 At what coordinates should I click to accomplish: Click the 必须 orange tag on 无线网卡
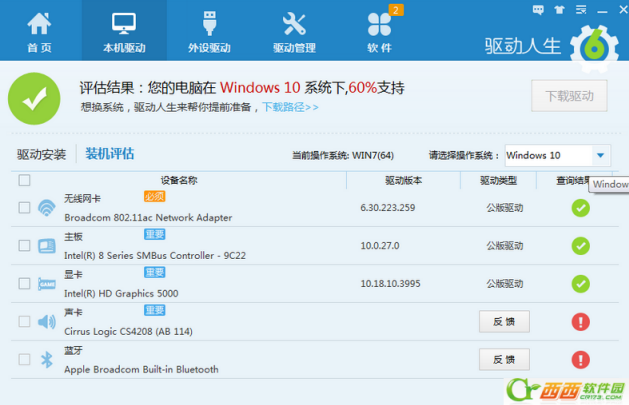(154, 196)
